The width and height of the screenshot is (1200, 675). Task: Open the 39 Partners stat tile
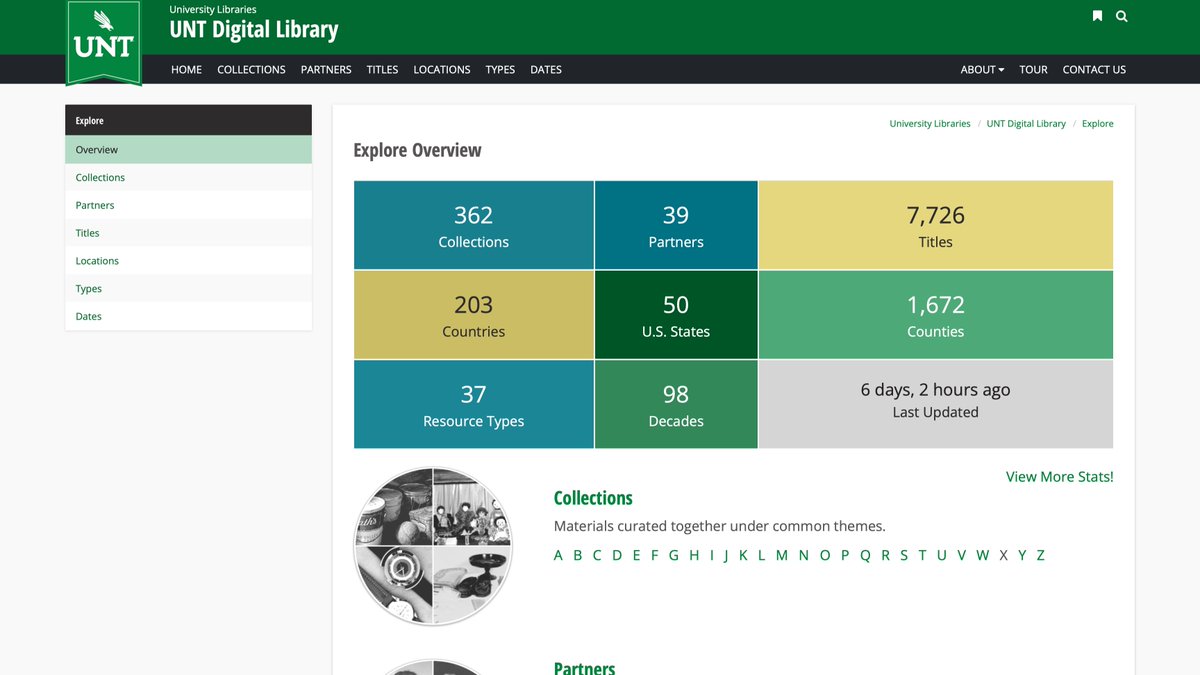(x=676, y=225)
